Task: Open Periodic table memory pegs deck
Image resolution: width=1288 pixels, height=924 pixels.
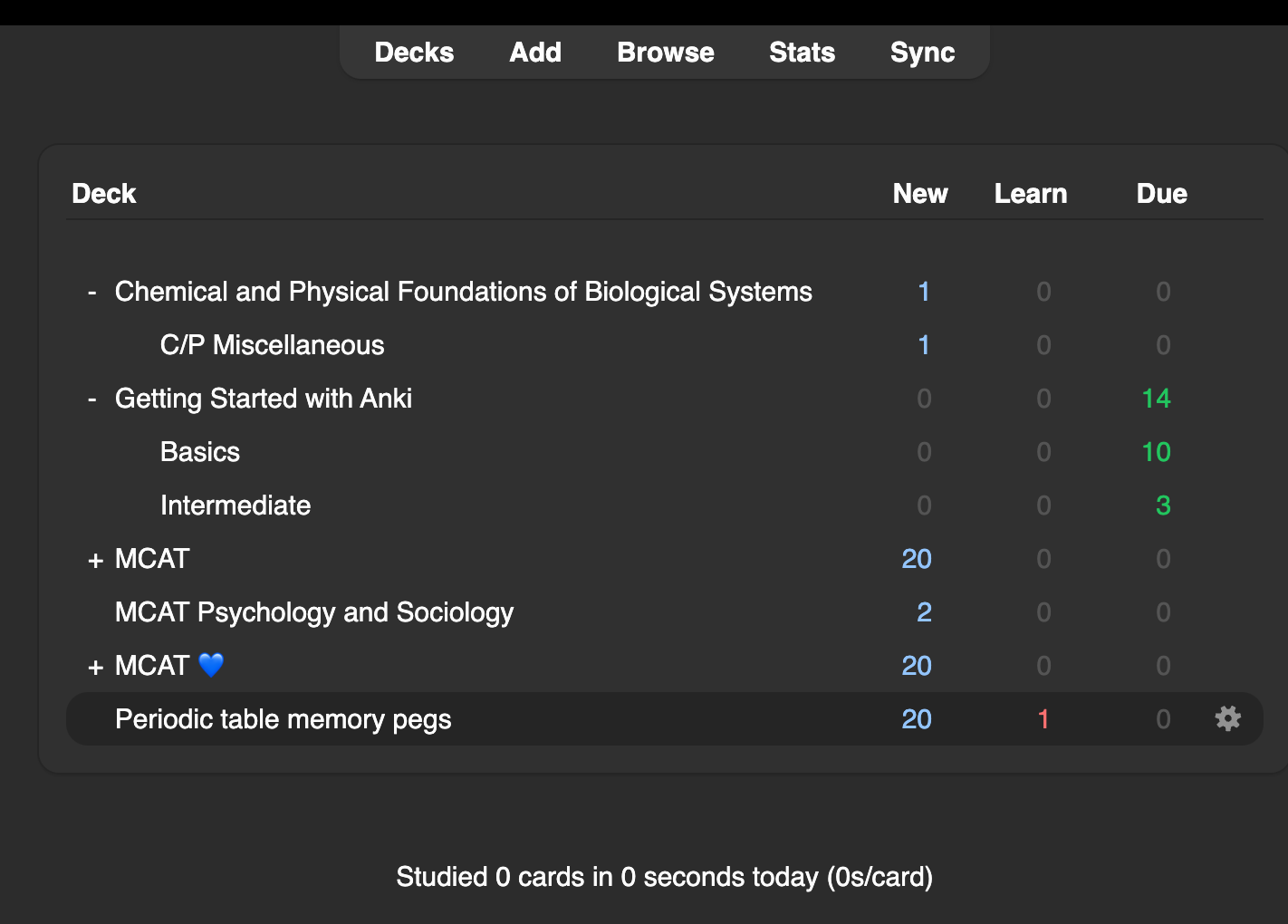Action: tap(284, 719)
